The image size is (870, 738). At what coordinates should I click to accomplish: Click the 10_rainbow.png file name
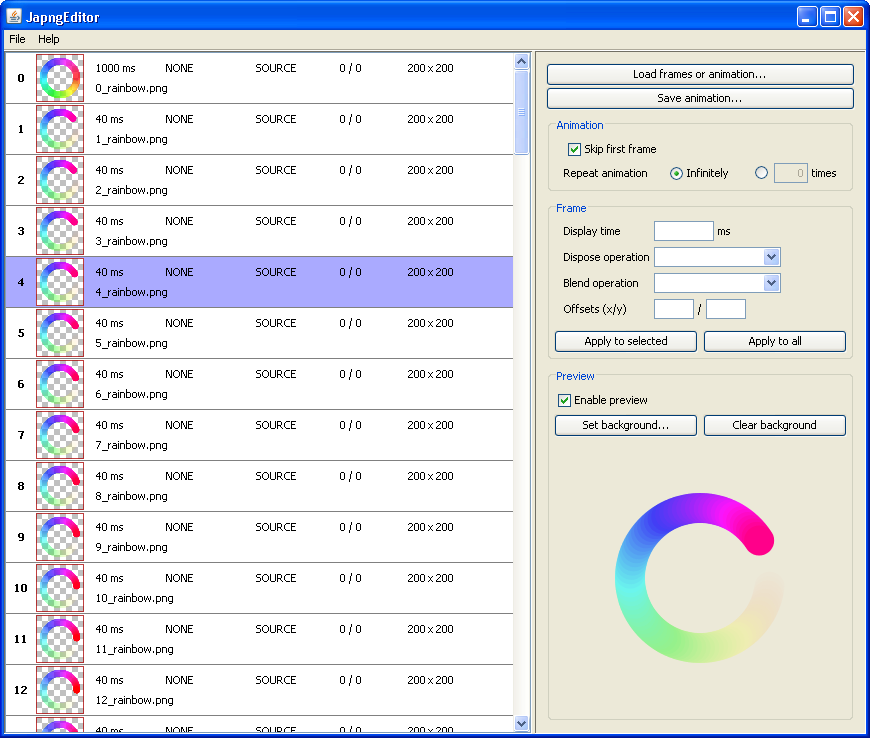click(134, 599)
